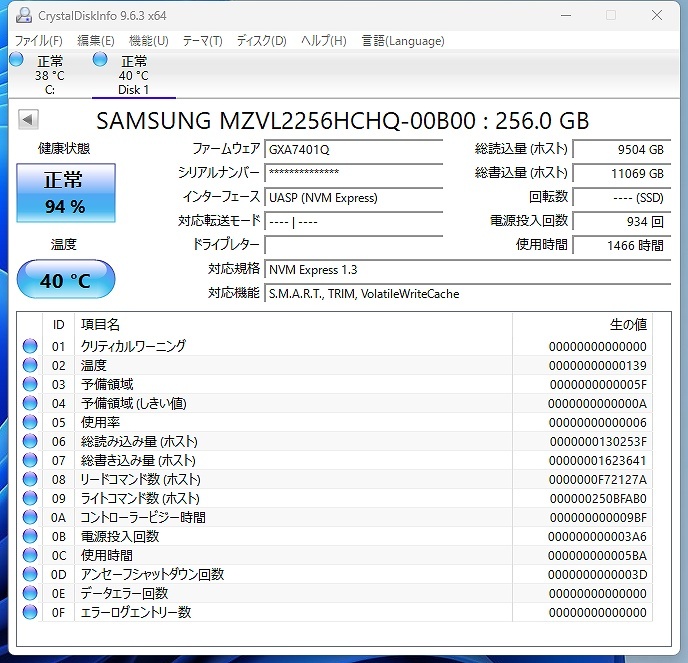
Task: Click status icon for ID 0C 使用時間 row
Action: 30,555
